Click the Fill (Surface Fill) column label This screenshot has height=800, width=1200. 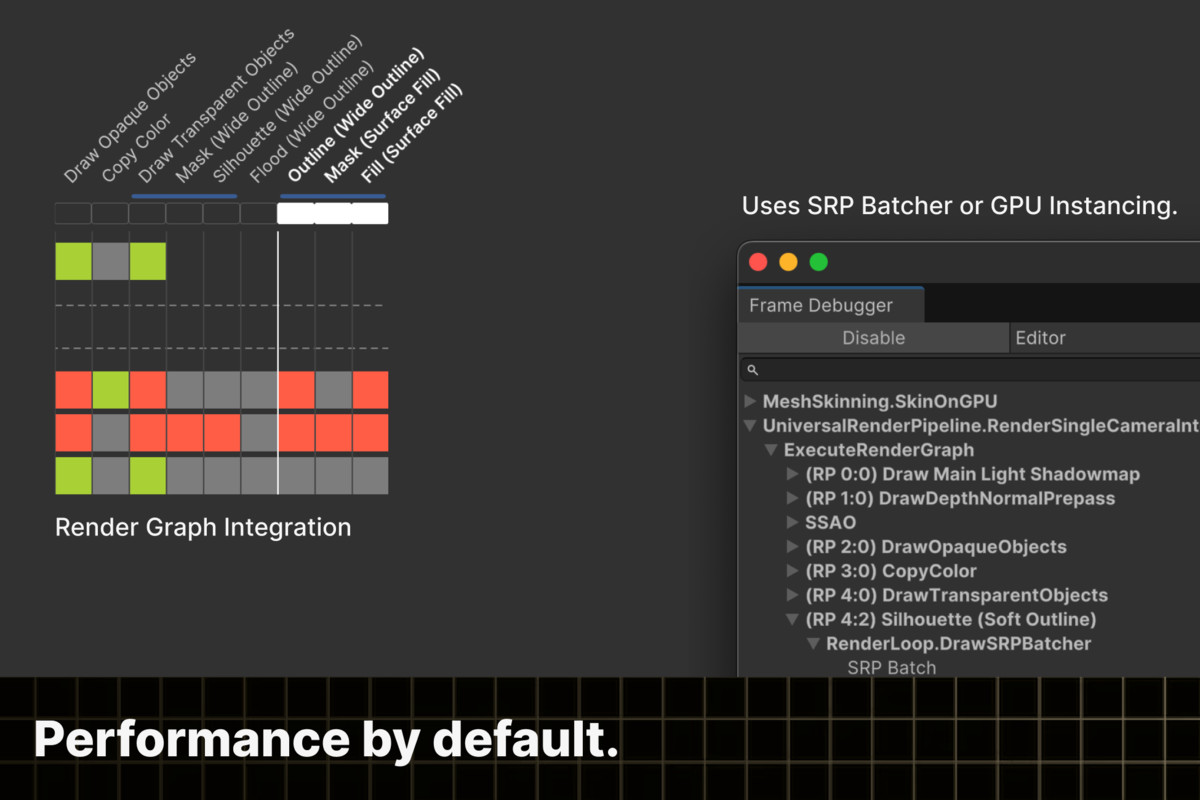[412, 134]
